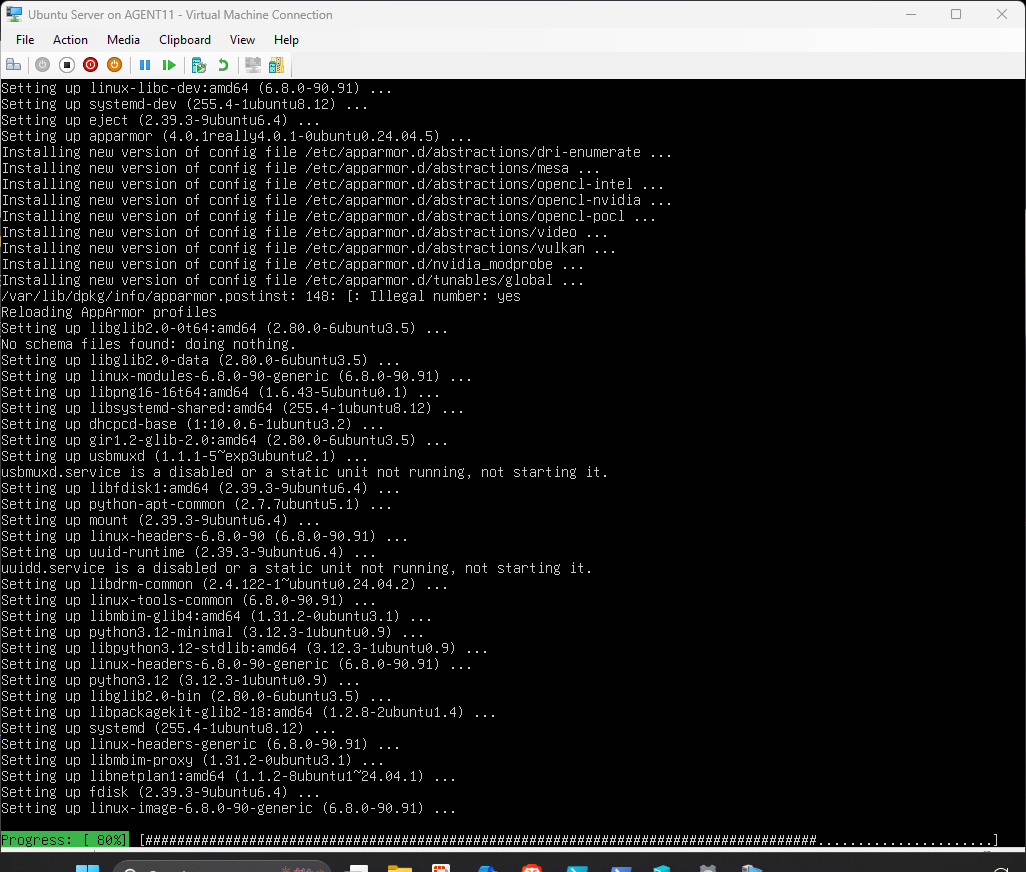
Task: Open the Action menu
Action: (70, 40)
